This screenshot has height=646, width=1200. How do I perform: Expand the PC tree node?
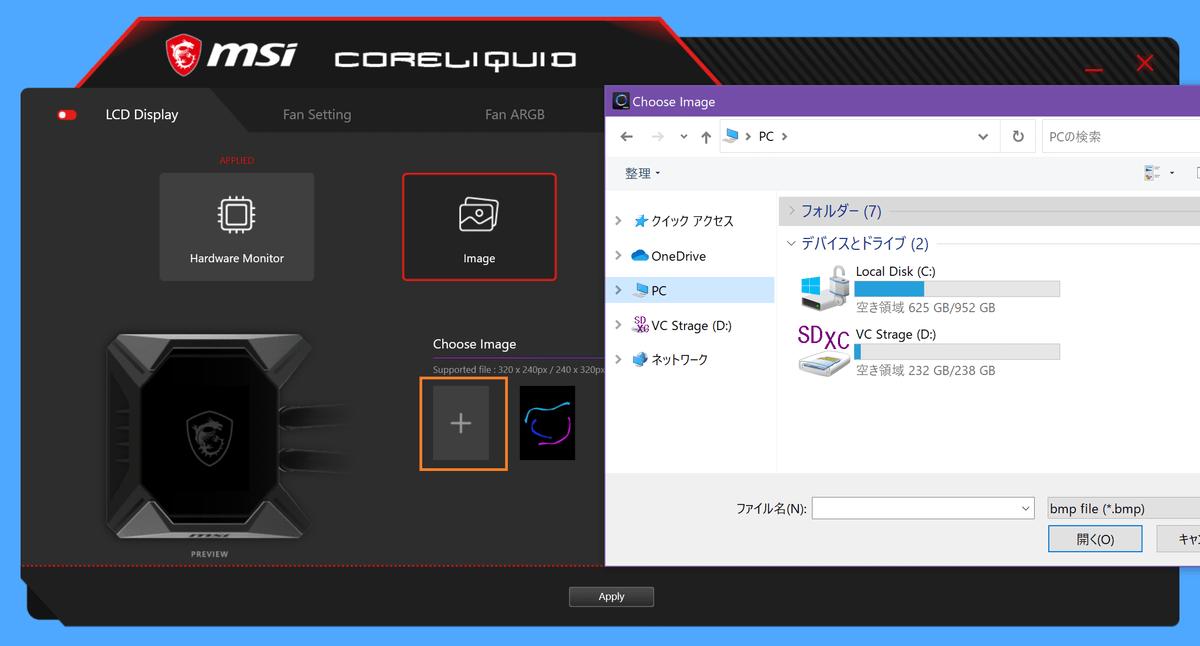tap(619, 290)
